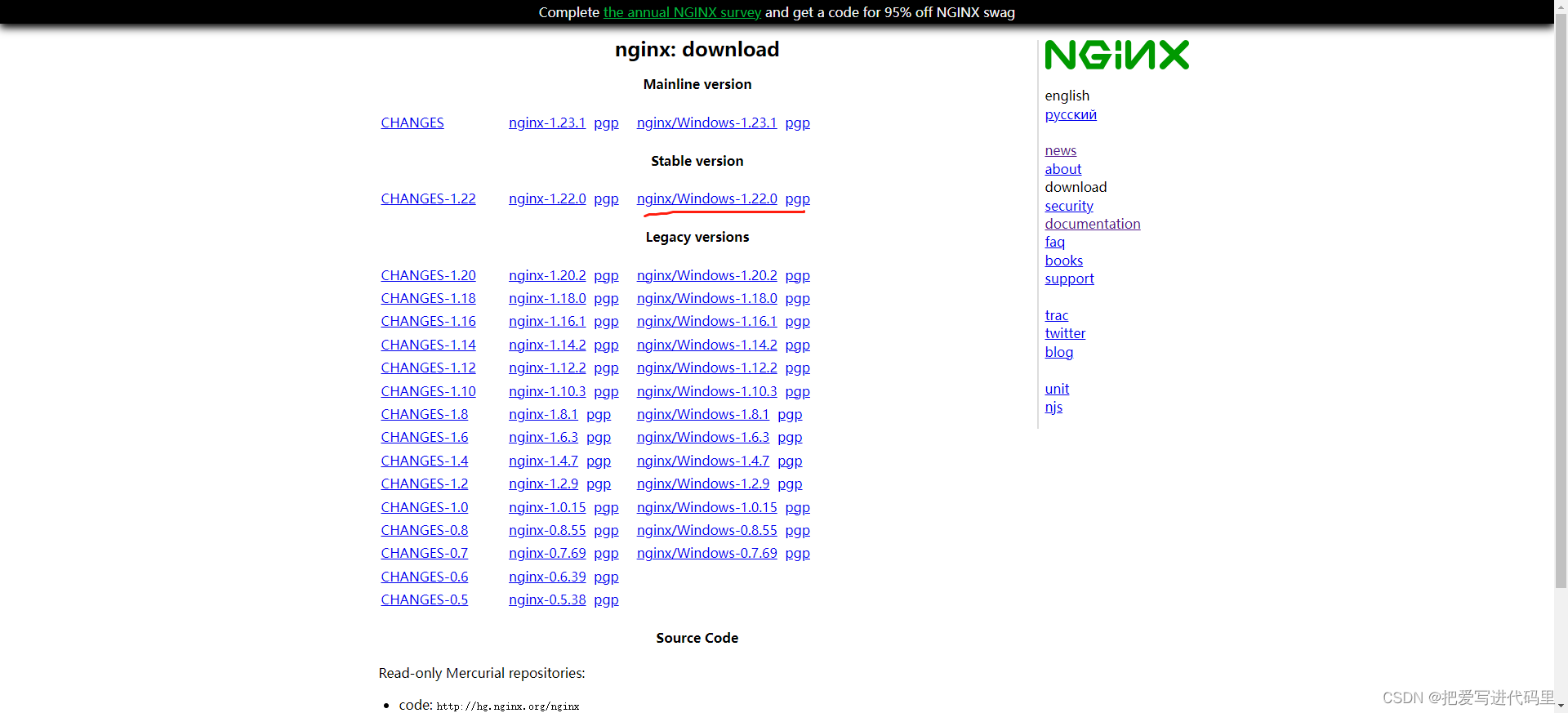Image resolution: width=1568 pixels, height=713 pixels.
Task: Download nginx/Windows-1.14.2
Action: tap(707, 345)
